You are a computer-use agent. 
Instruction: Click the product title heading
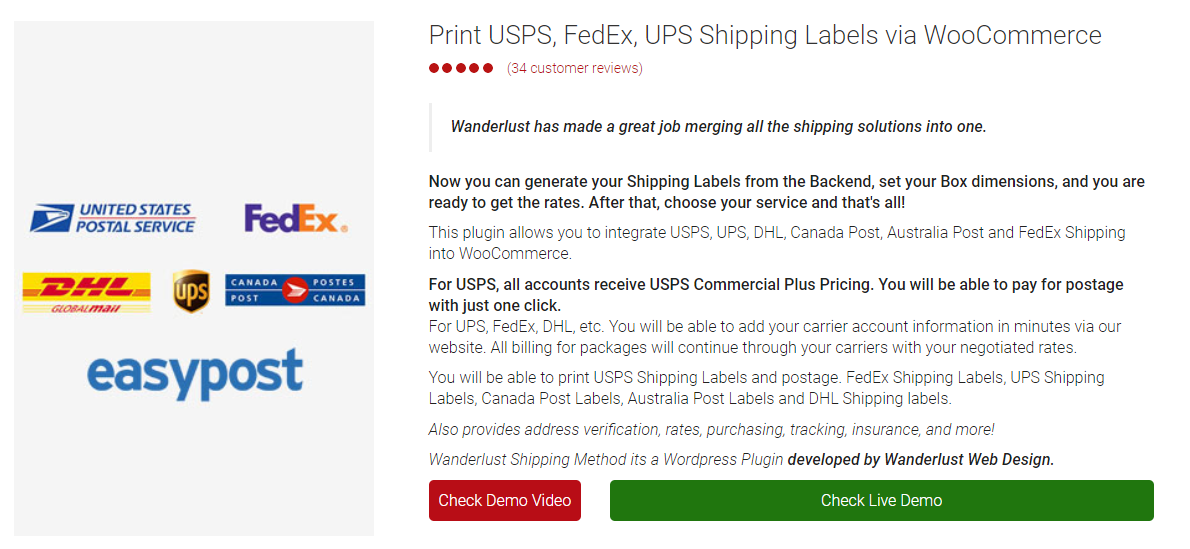point(765,35)
